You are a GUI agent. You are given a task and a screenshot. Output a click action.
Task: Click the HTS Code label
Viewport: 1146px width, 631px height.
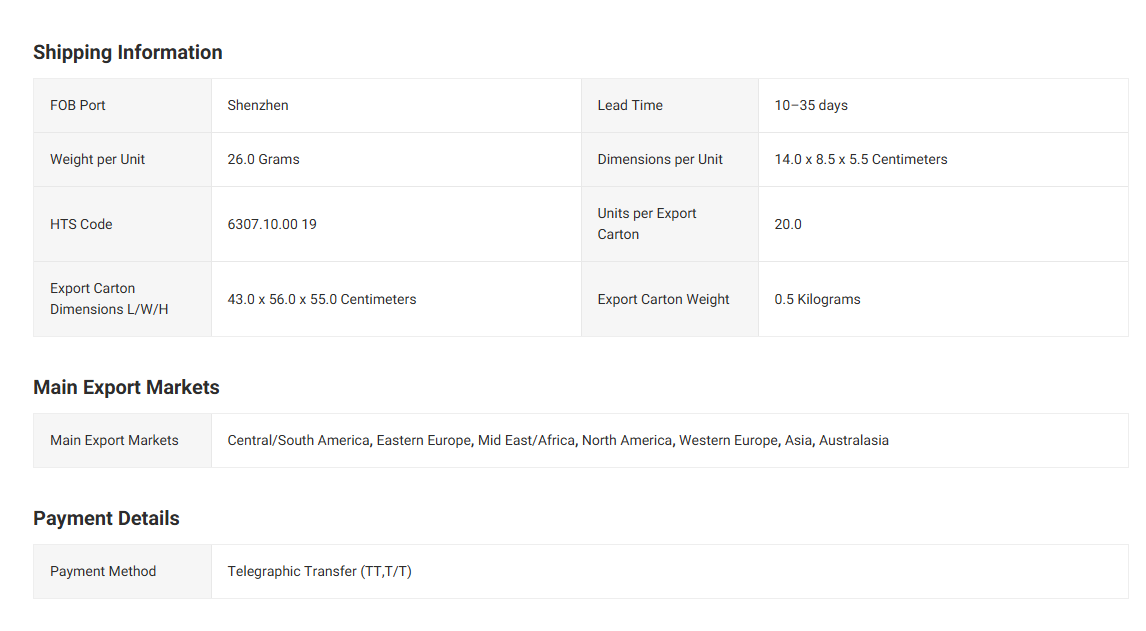coord(81,224)
